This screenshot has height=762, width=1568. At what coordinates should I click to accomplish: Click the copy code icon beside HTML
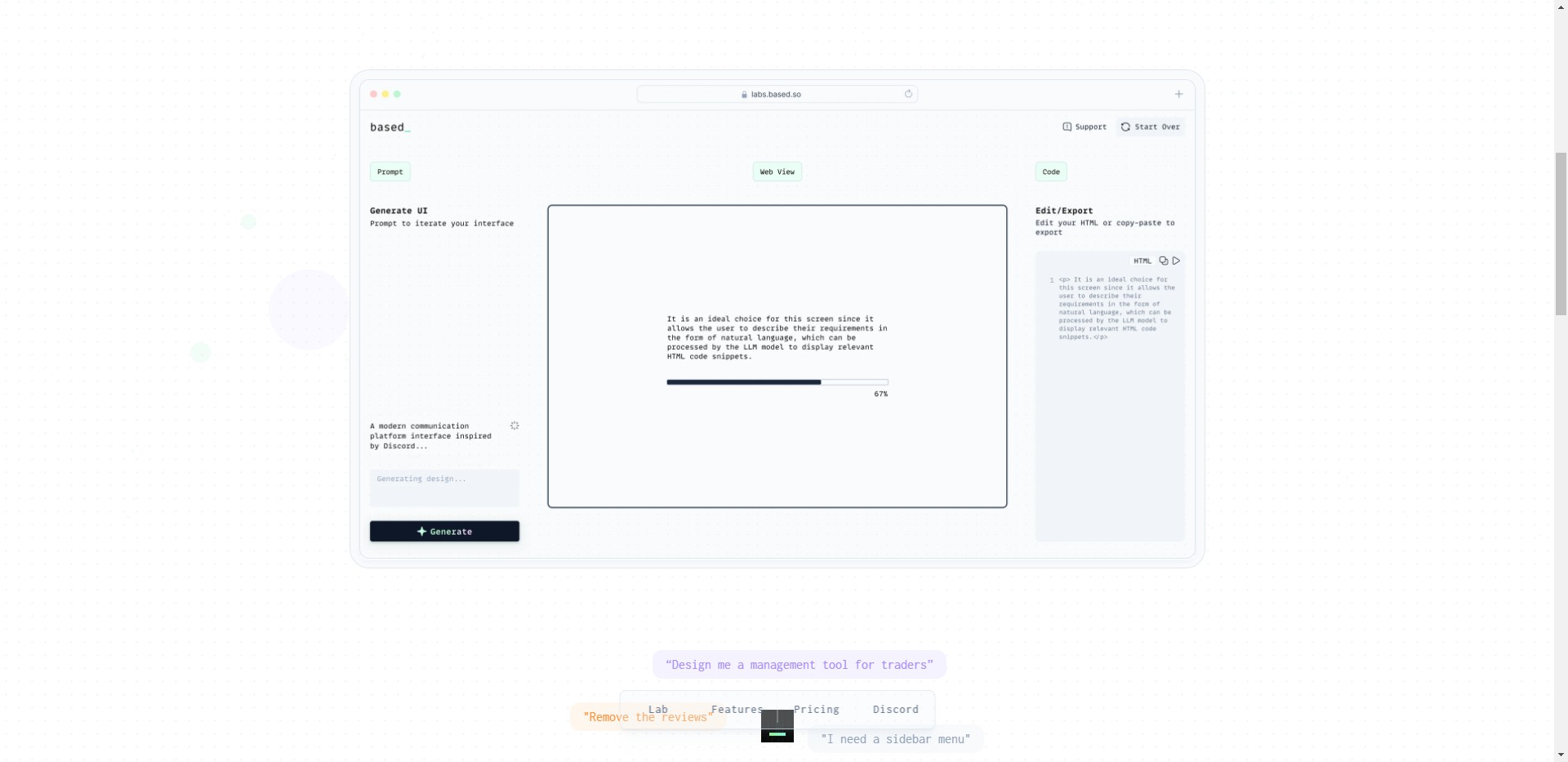click(1163, 261)
